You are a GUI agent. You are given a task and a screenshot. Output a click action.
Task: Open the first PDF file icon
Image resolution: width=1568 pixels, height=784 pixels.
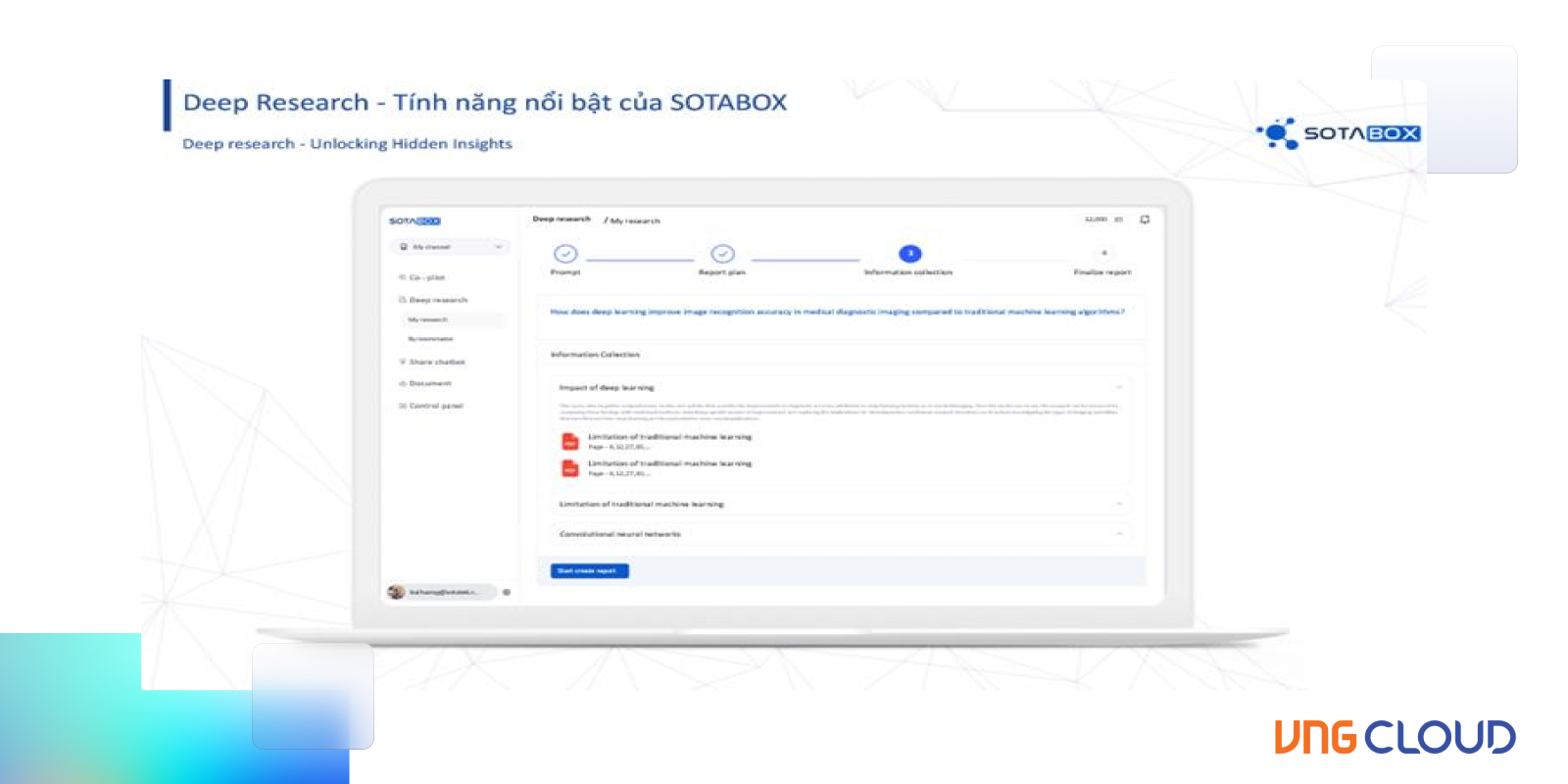pos(569,442)
